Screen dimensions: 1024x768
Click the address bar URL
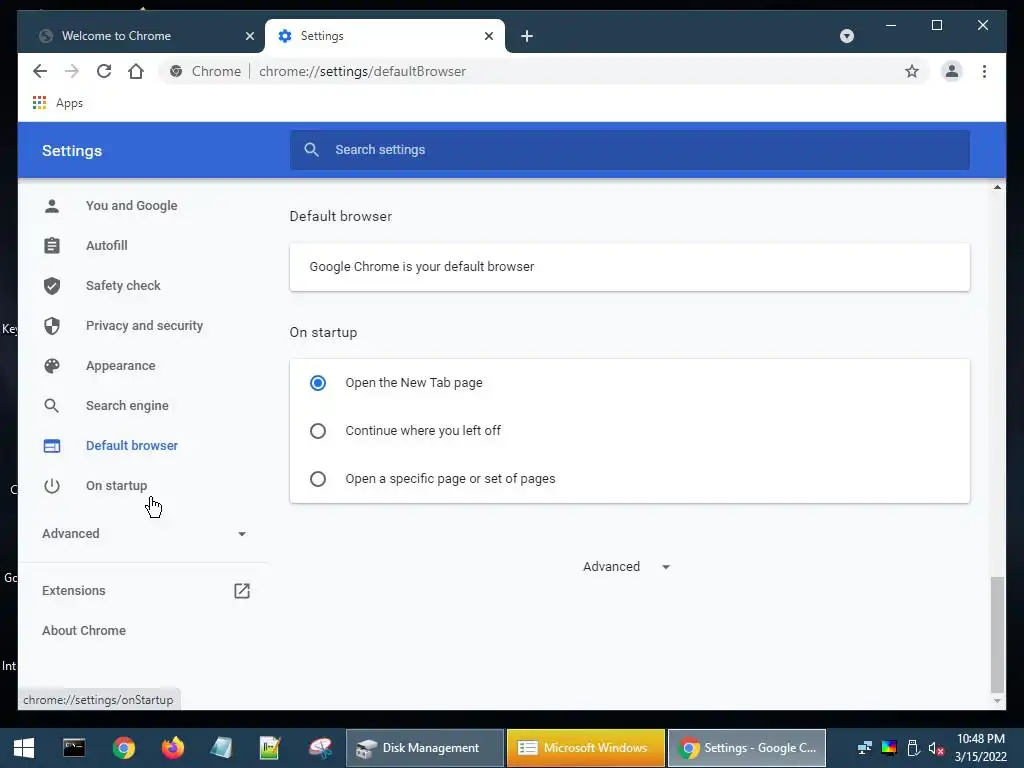(362, 71)
